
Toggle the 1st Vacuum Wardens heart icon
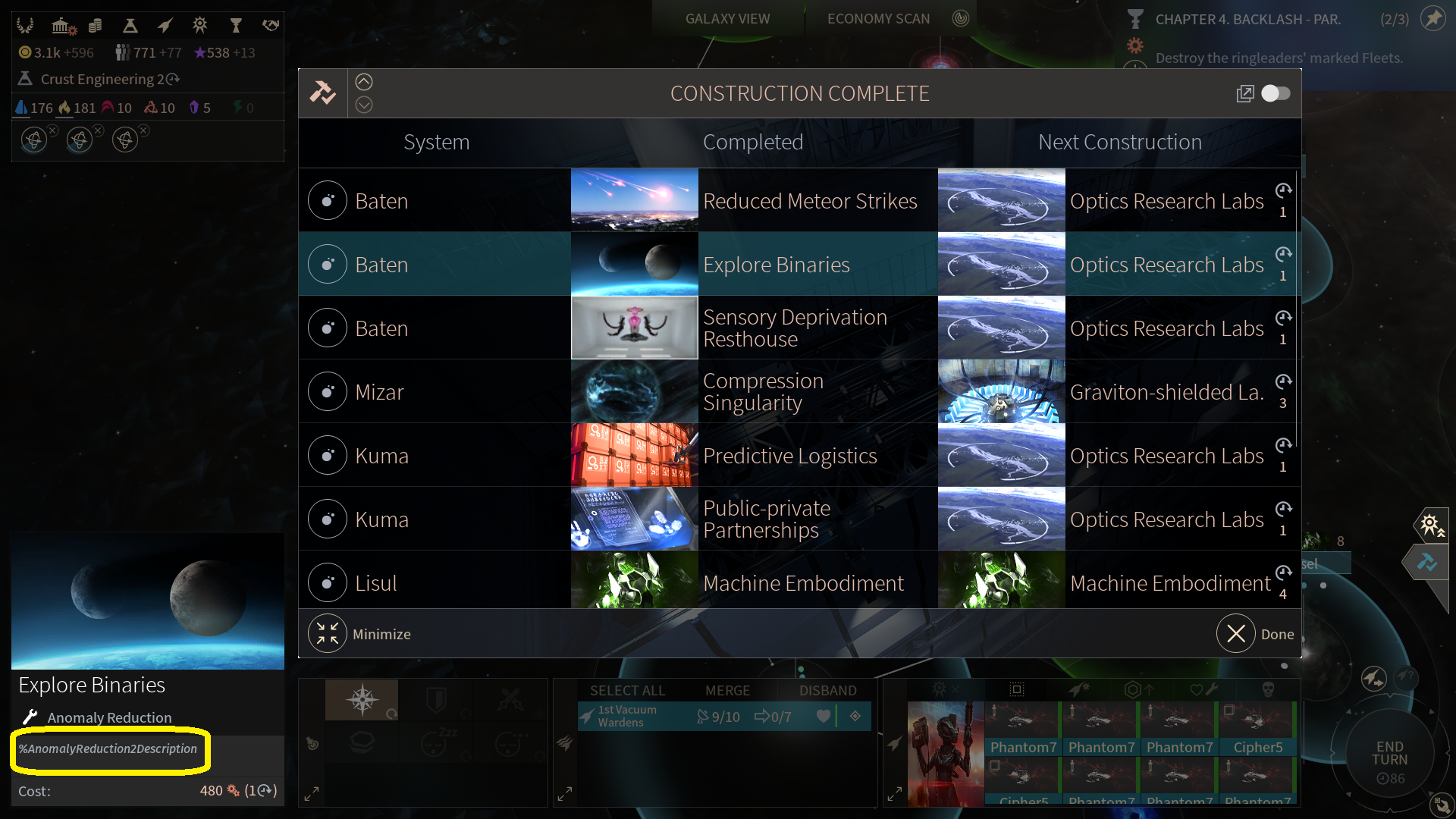tap(823, 716)
